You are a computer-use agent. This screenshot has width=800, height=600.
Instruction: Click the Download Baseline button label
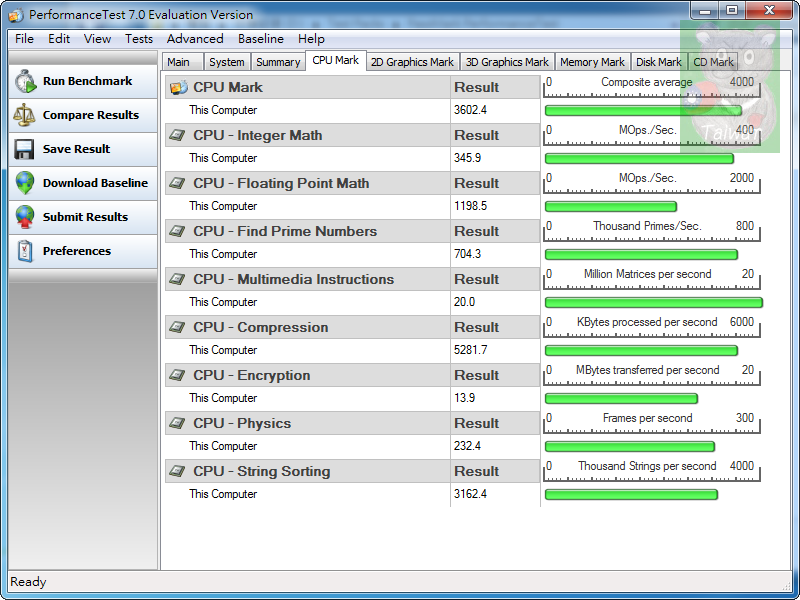[95, 183]
